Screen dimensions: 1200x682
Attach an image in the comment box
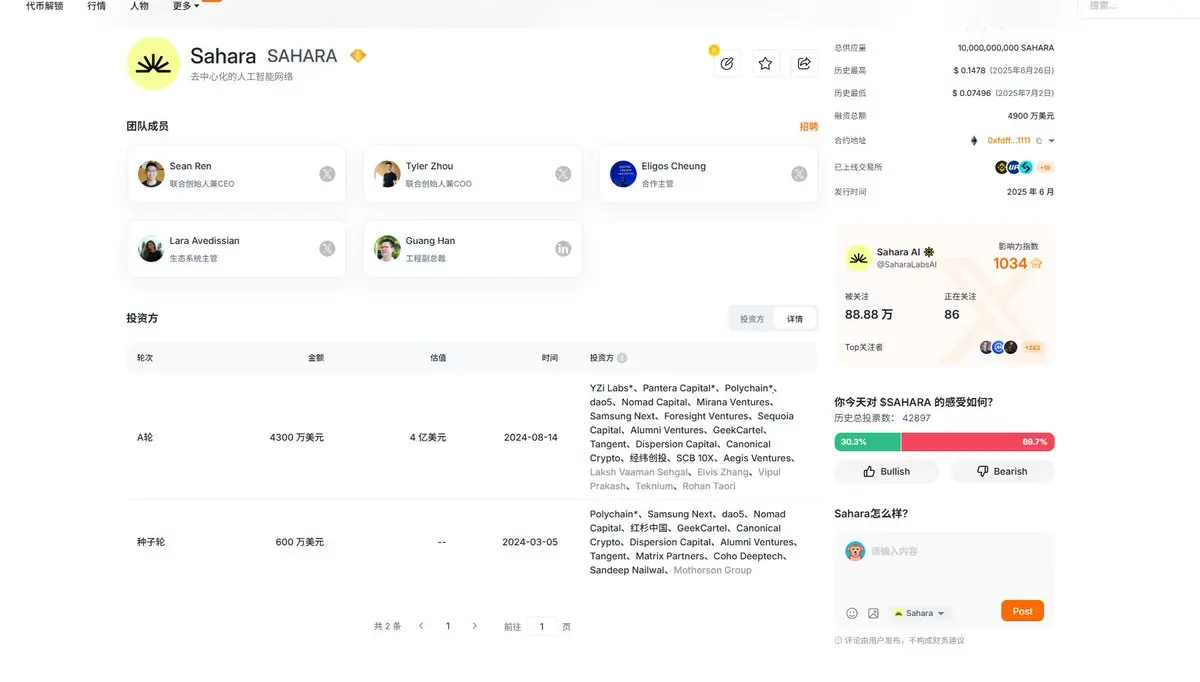point(873,613)
